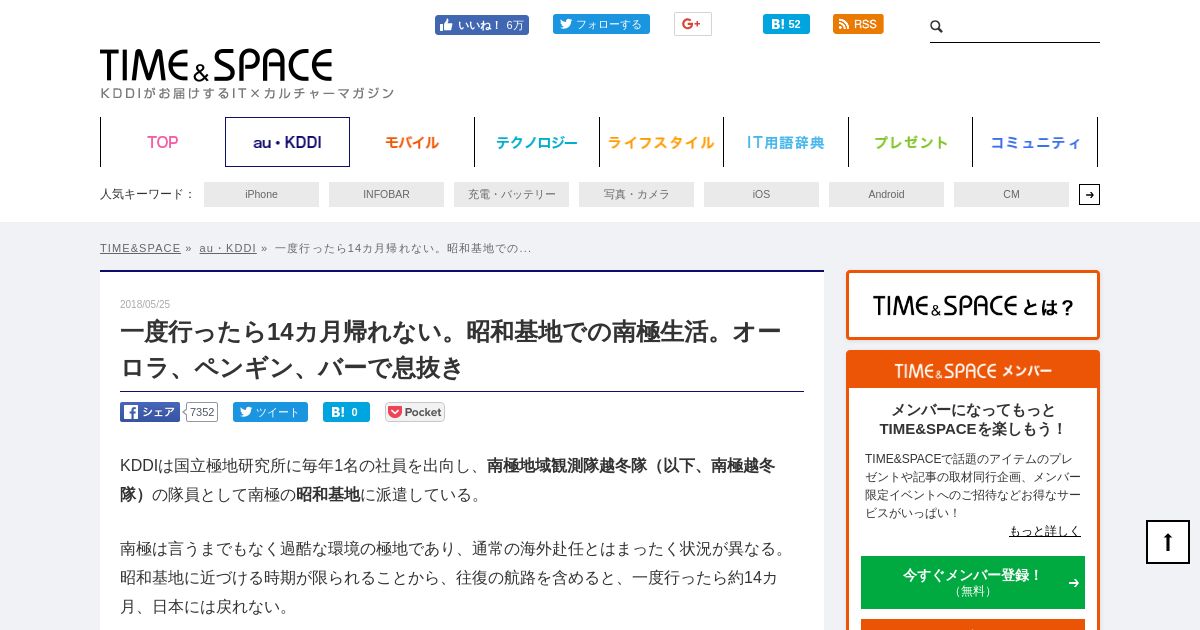Screen dimensions: 1200x630
Task: Open the RSS feed button
Action: (x=858, y=24)
